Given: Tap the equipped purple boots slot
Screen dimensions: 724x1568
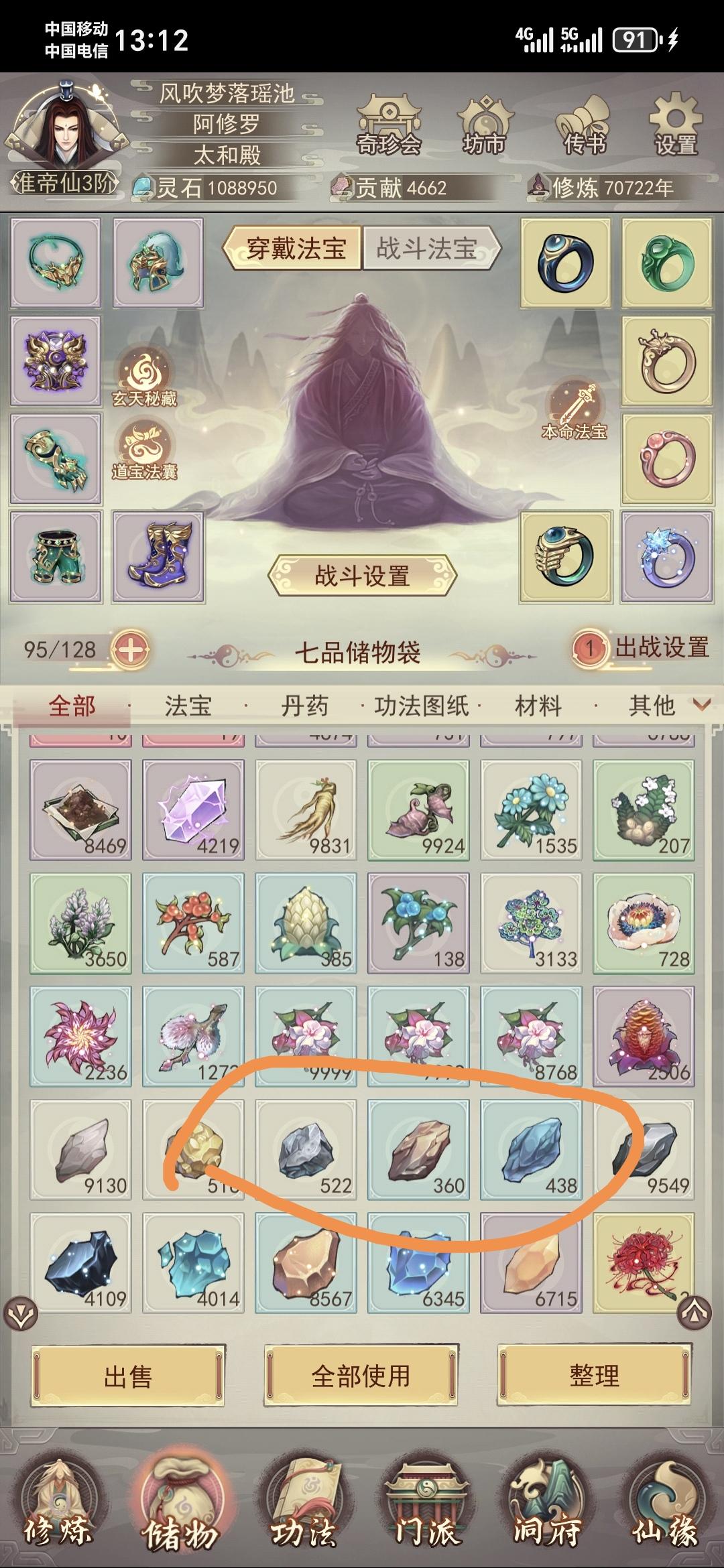Looking at the screenshot, I should point(158,556).
